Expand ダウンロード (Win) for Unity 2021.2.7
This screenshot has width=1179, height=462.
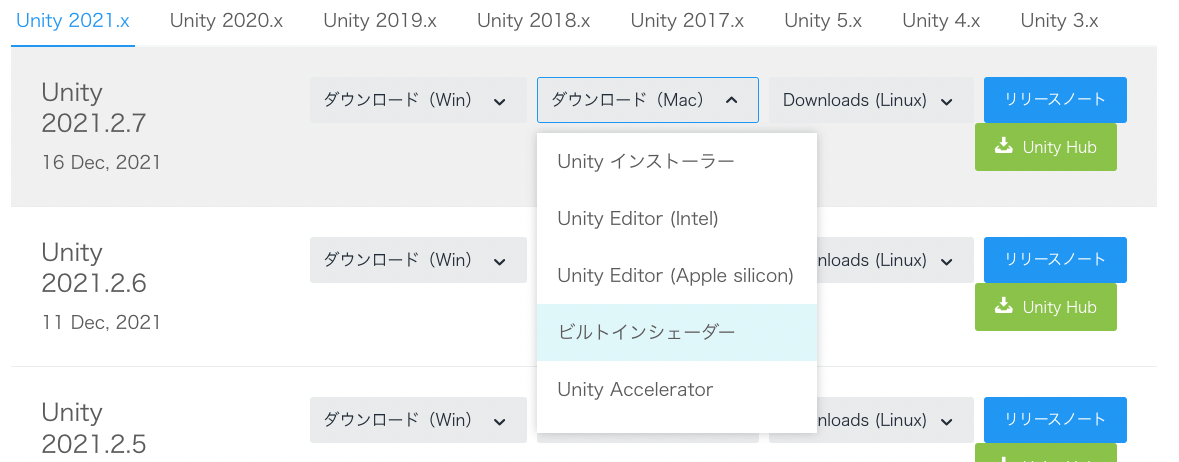(x=418, y=100)
